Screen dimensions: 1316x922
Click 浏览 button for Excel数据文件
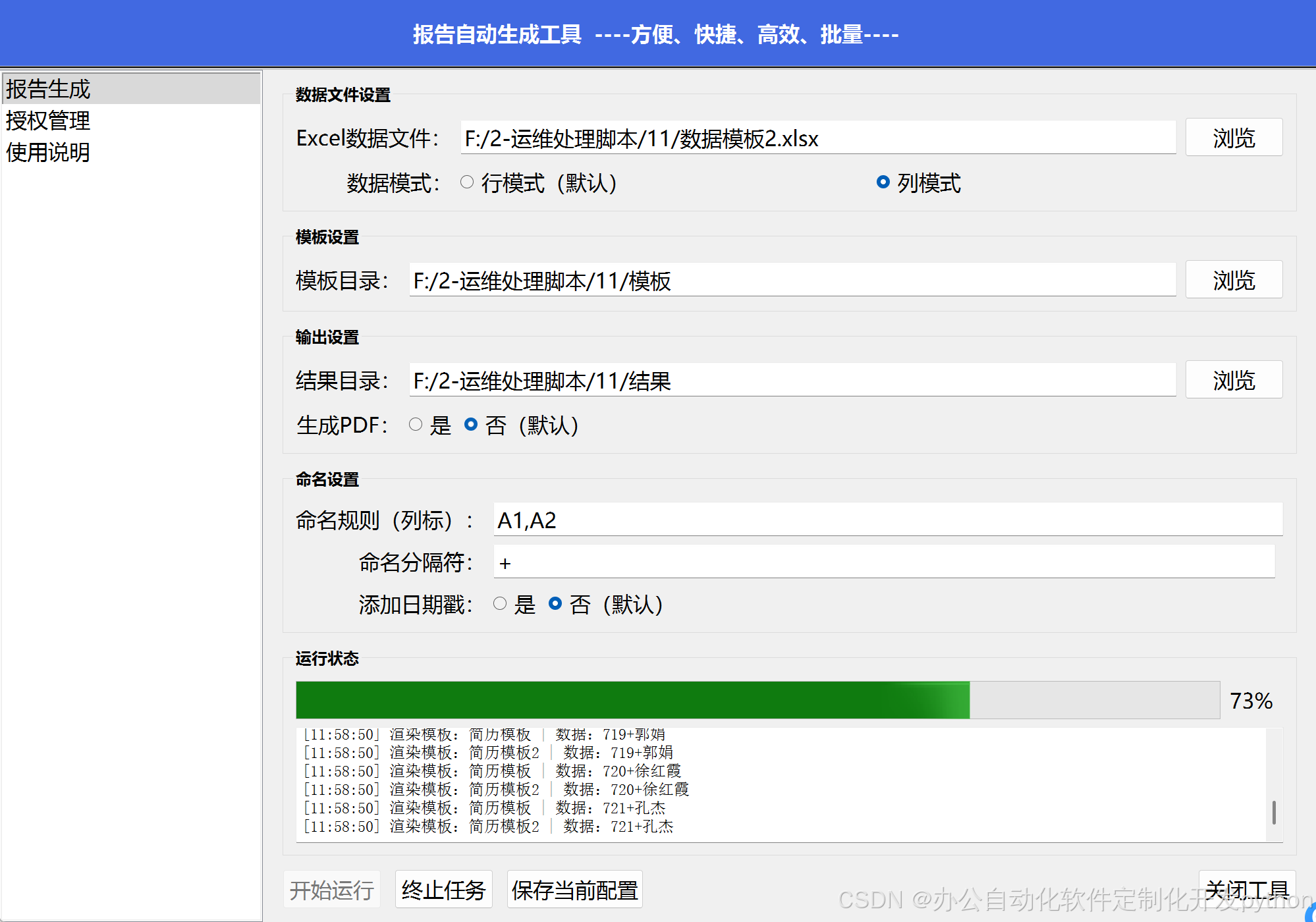[x=1233, y=138]
